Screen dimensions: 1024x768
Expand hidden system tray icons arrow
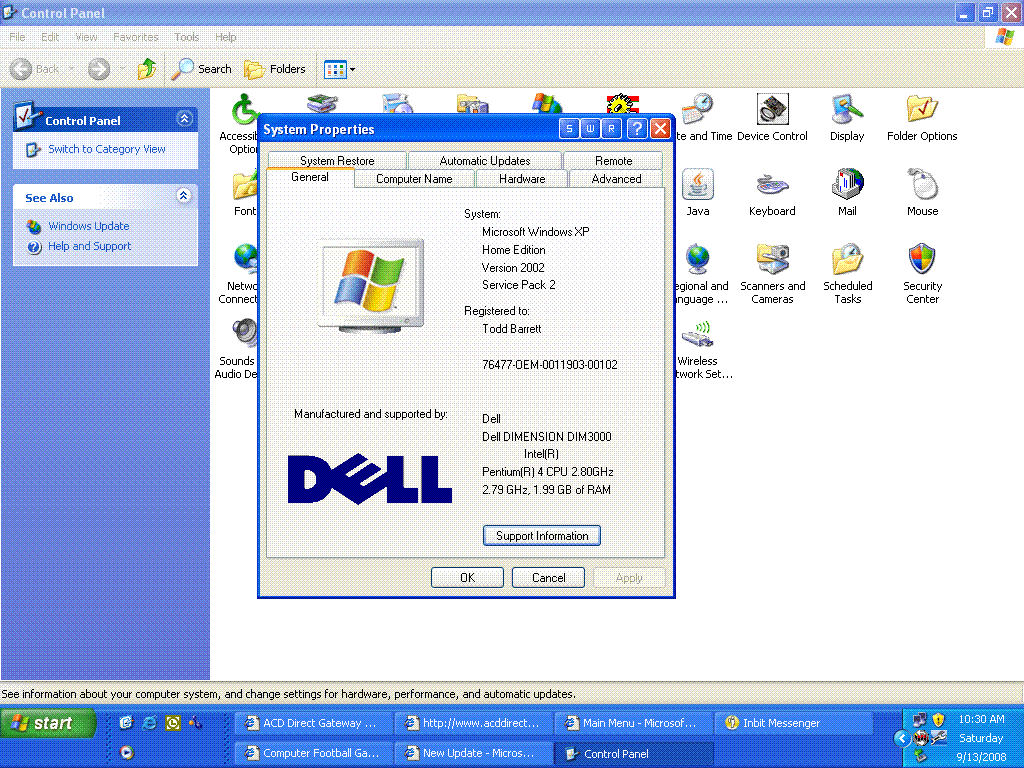902,738
